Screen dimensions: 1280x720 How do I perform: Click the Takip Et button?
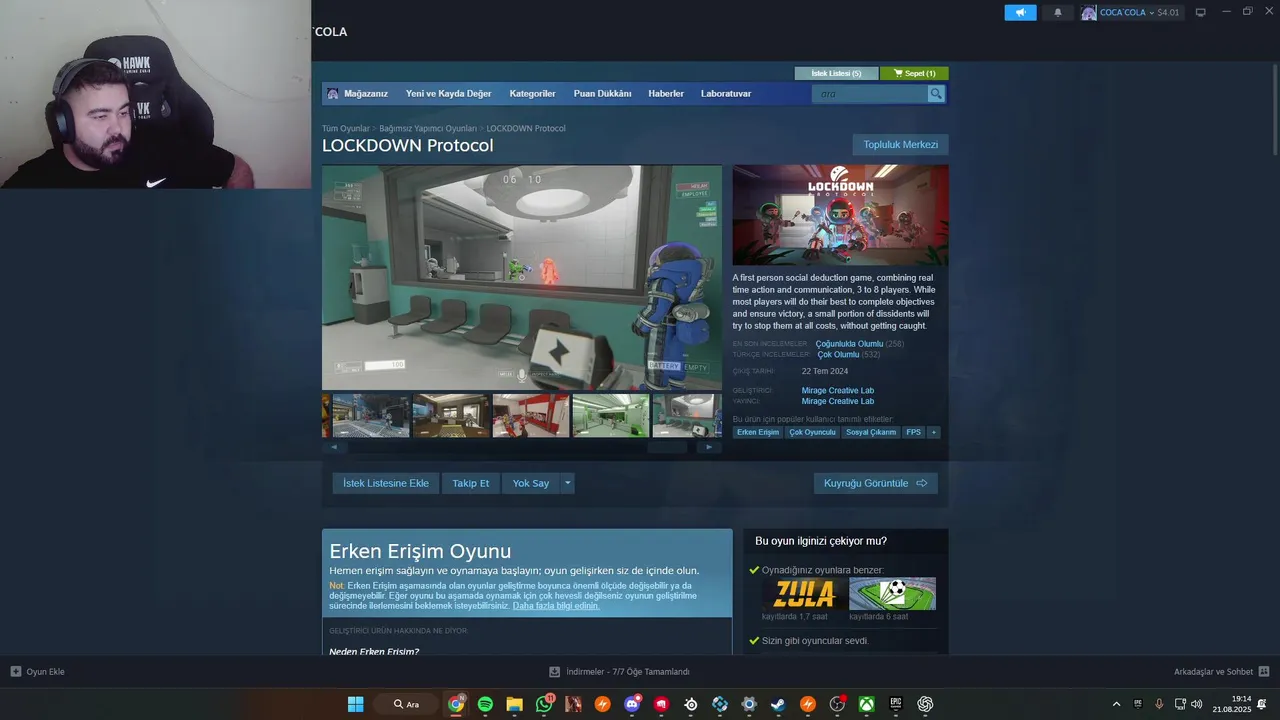coord(470,483)
